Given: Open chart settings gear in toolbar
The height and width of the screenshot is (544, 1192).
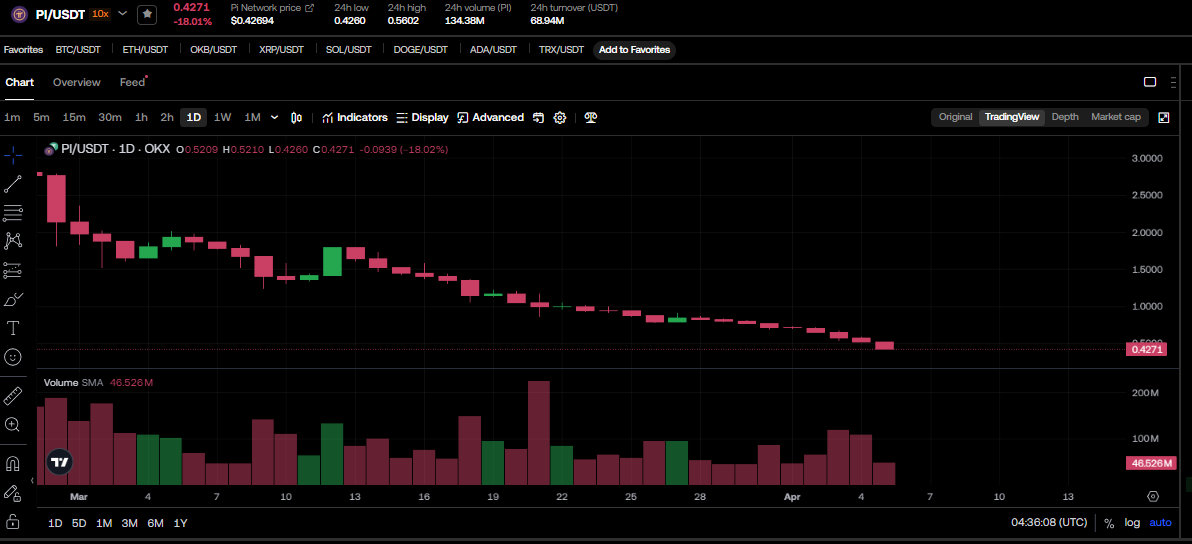Looking at the screenshot, I should click(560, 118).
